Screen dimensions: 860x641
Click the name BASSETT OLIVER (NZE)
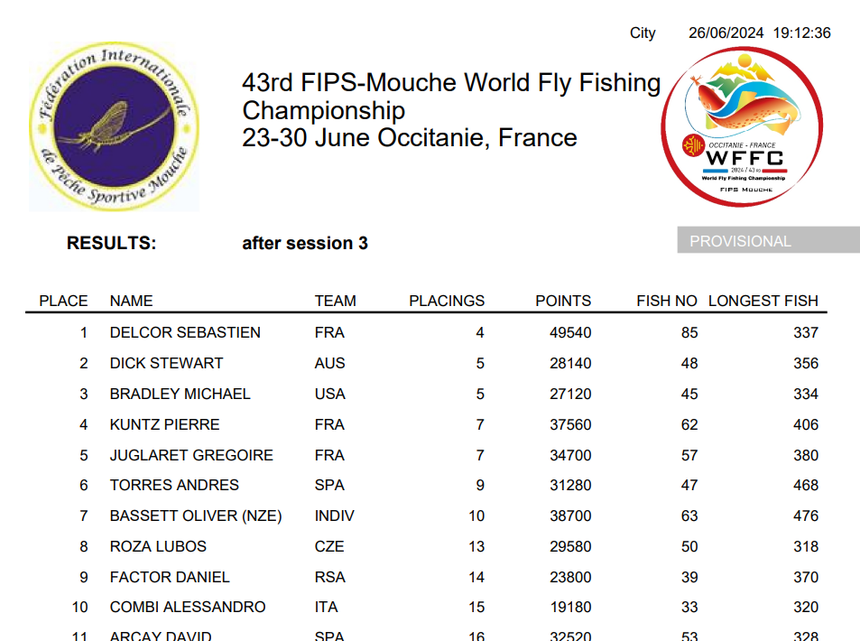pos(196,516)
